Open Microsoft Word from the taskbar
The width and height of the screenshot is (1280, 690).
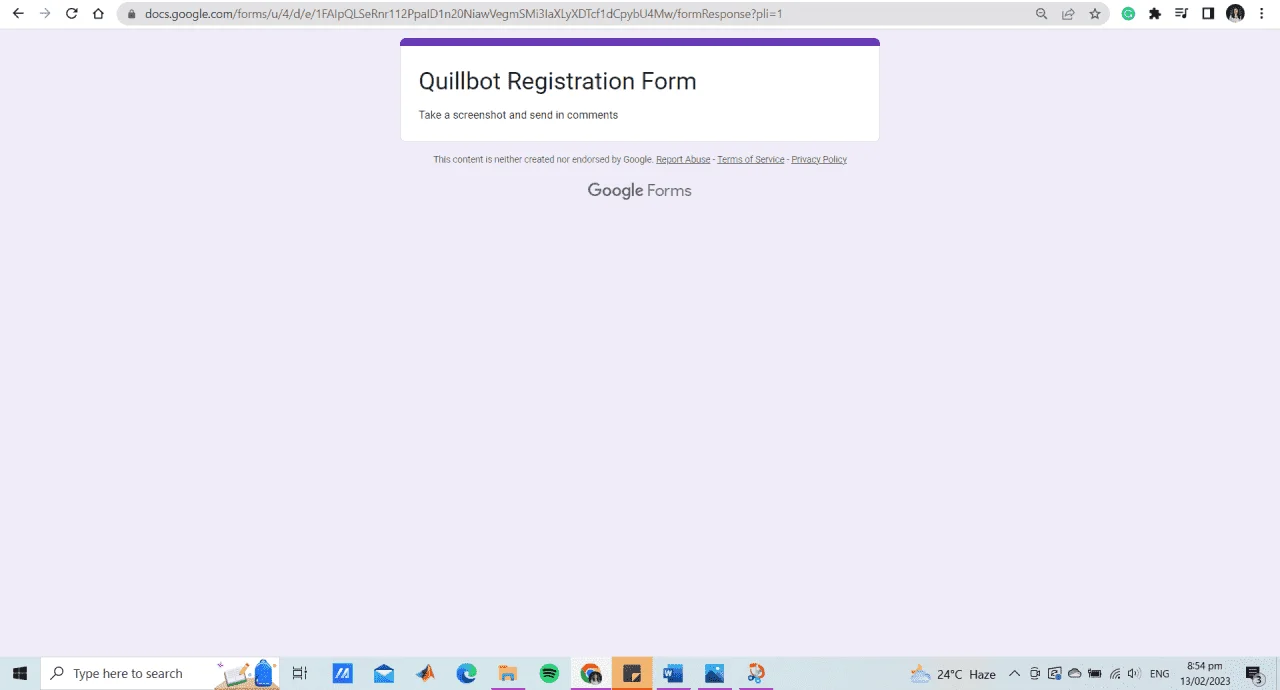[673, 673]
